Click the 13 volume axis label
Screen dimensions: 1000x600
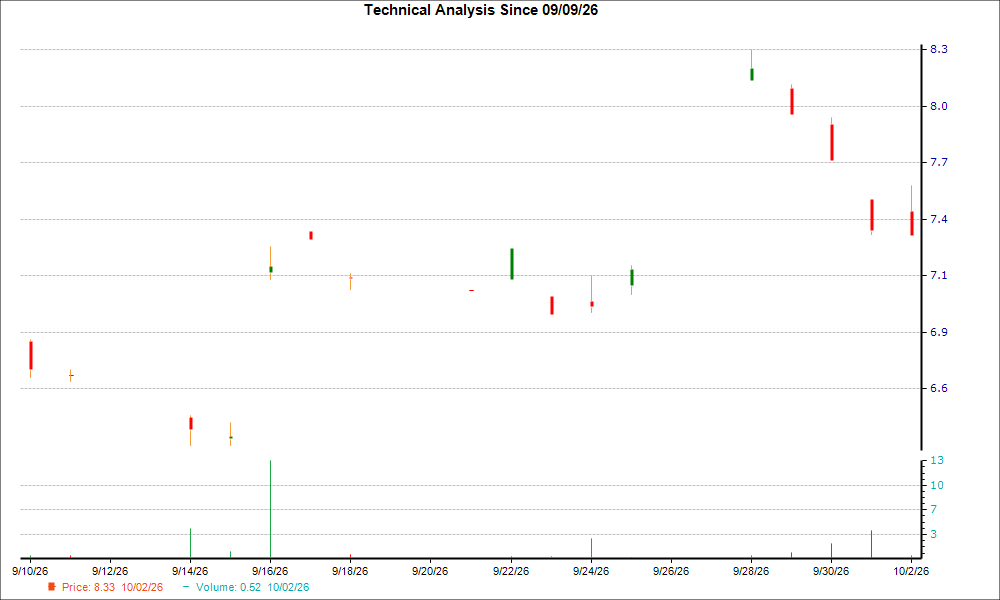coord(937,460)
